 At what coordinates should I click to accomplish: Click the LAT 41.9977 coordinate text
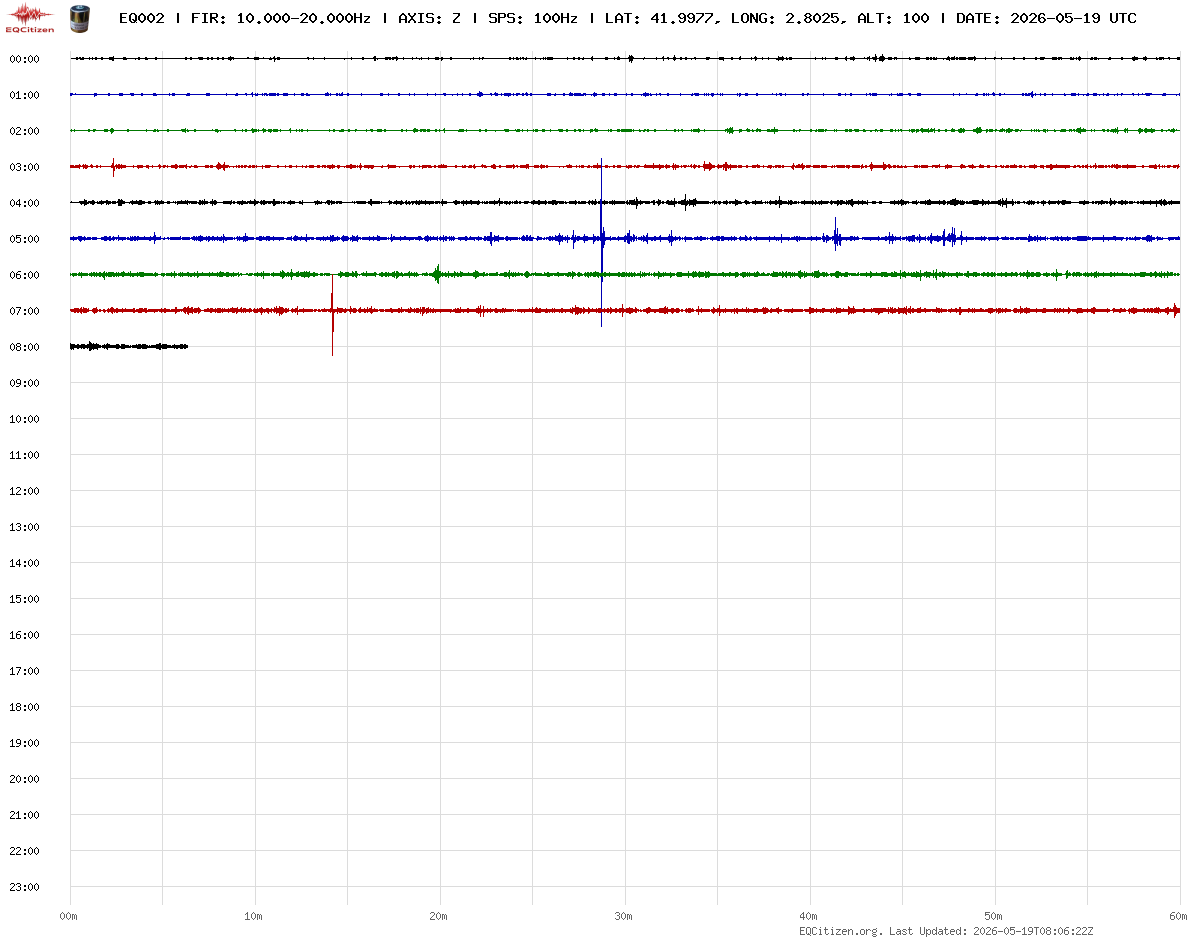[x=660, y=18]
